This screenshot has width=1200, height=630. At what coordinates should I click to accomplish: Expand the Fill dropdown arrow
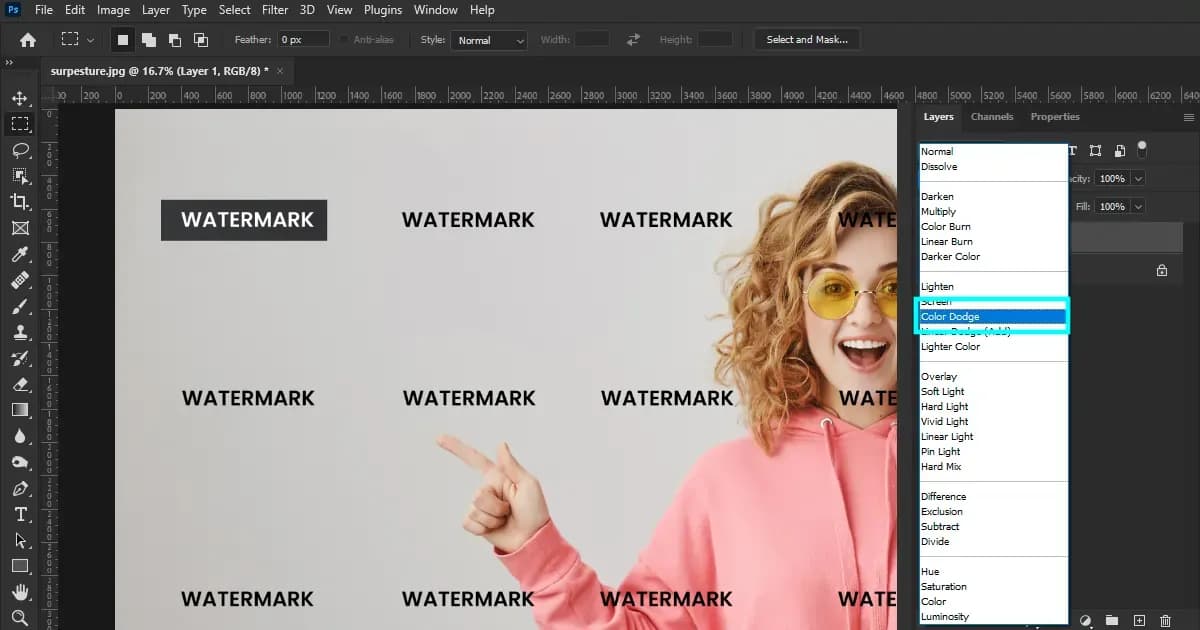[x=1139, y=206]
